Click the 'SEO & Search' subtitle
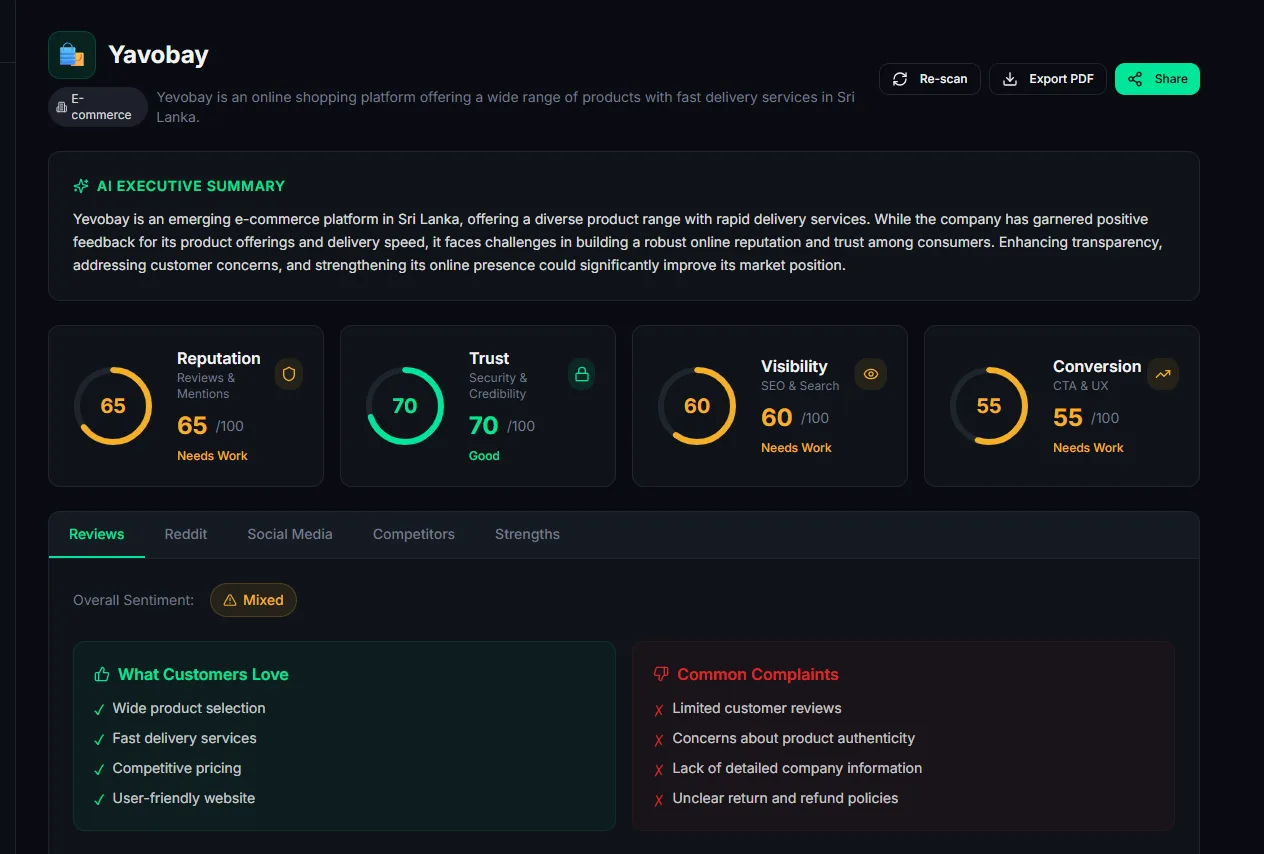The image size is (1264, 854). (800, 386)
